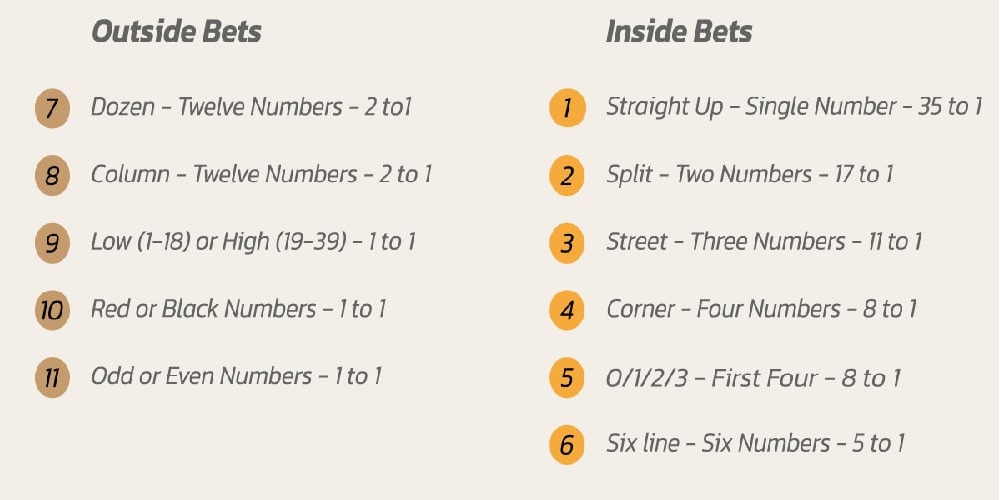
Task: Click the orange number 6 badge
Action: coord(567,444)
